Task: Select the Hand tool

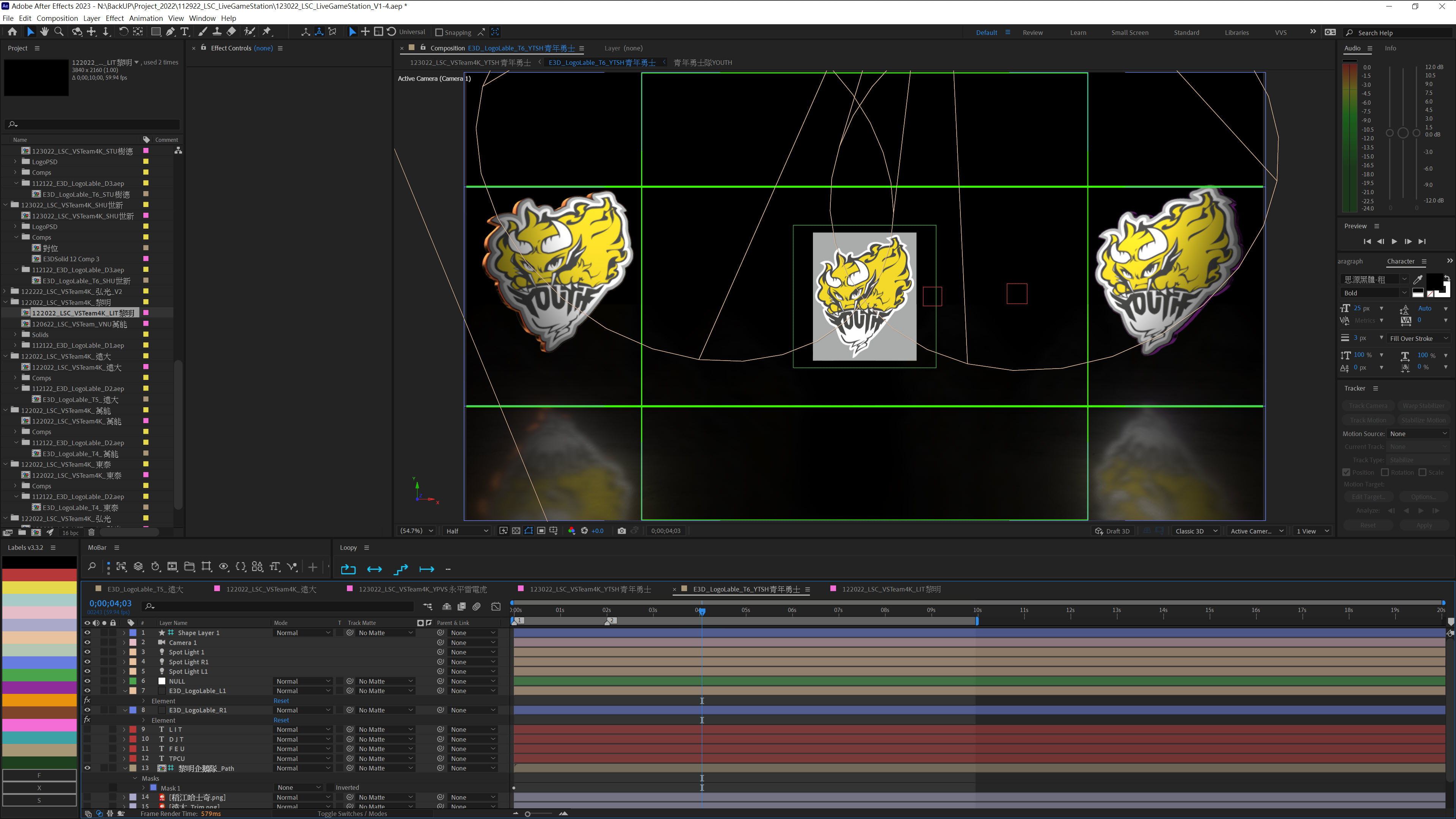Action: 45,31
